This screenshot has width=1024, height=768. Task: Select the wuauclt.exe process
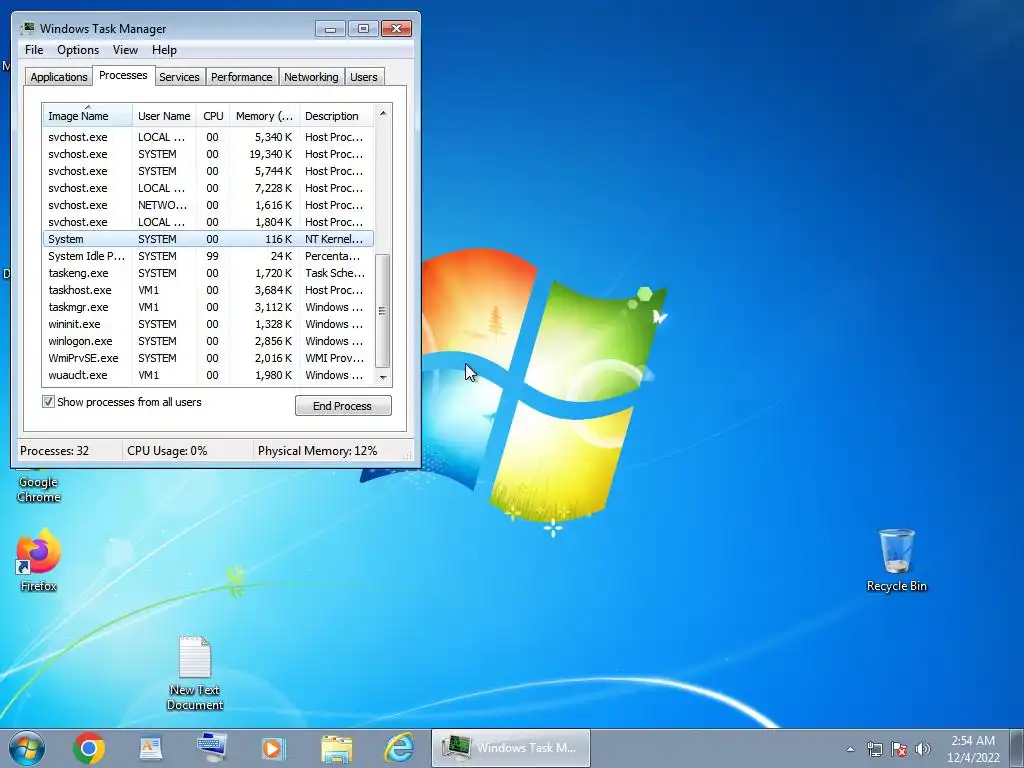(x=208, y=375)
